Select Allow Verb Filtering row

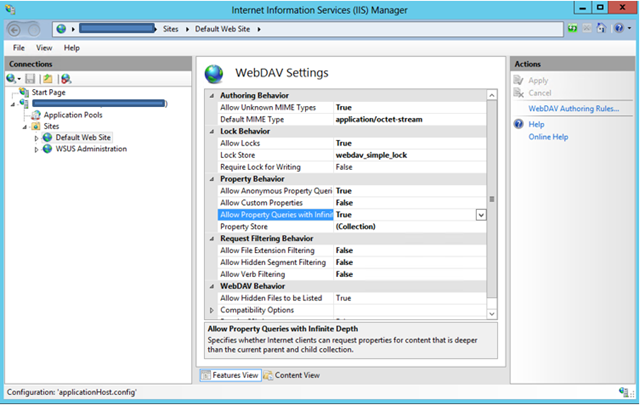pyautogui.click(x=352, y=274)
